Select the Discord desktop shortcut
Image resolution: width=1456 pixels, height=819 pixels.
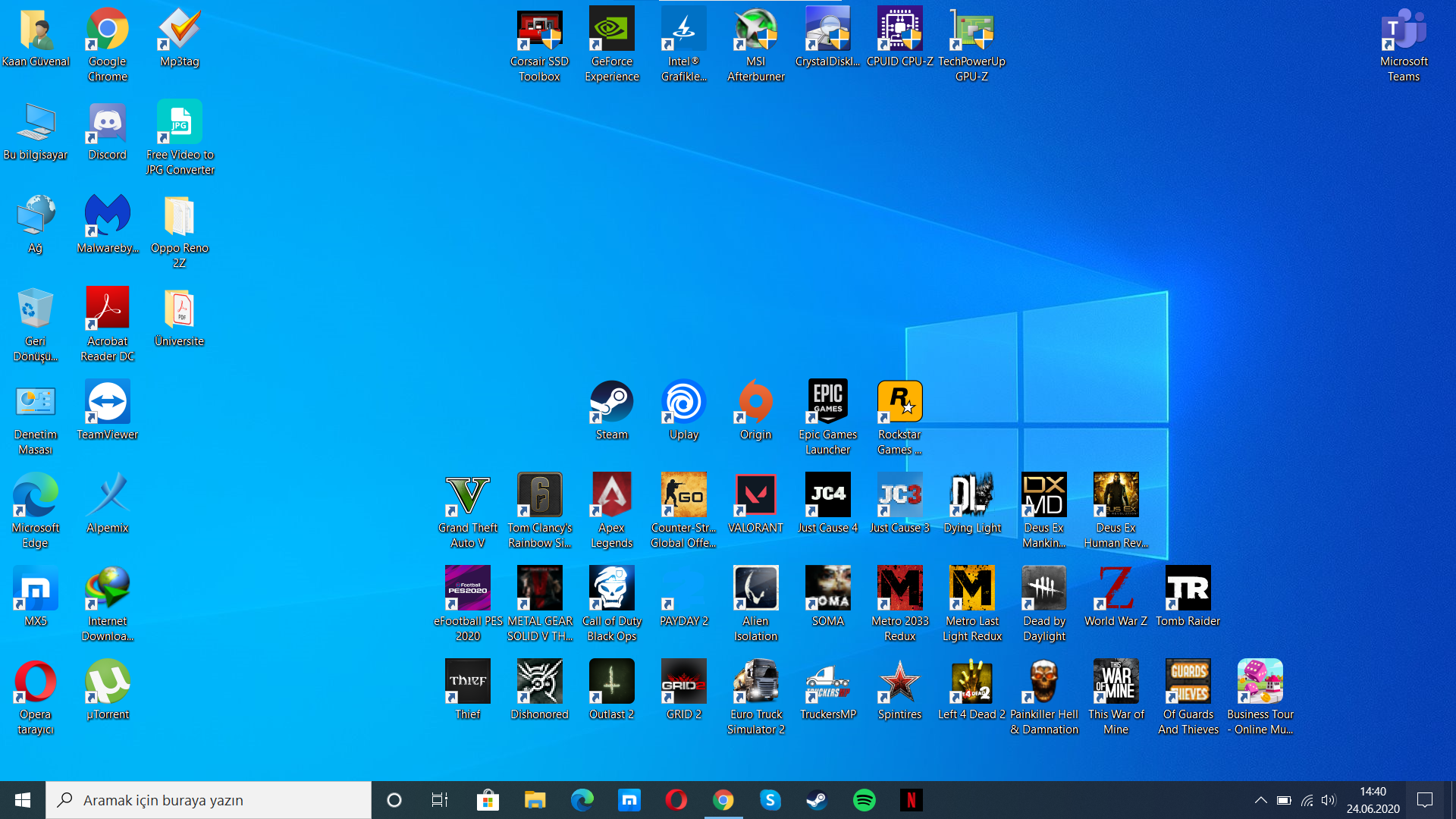pos(107,130)
